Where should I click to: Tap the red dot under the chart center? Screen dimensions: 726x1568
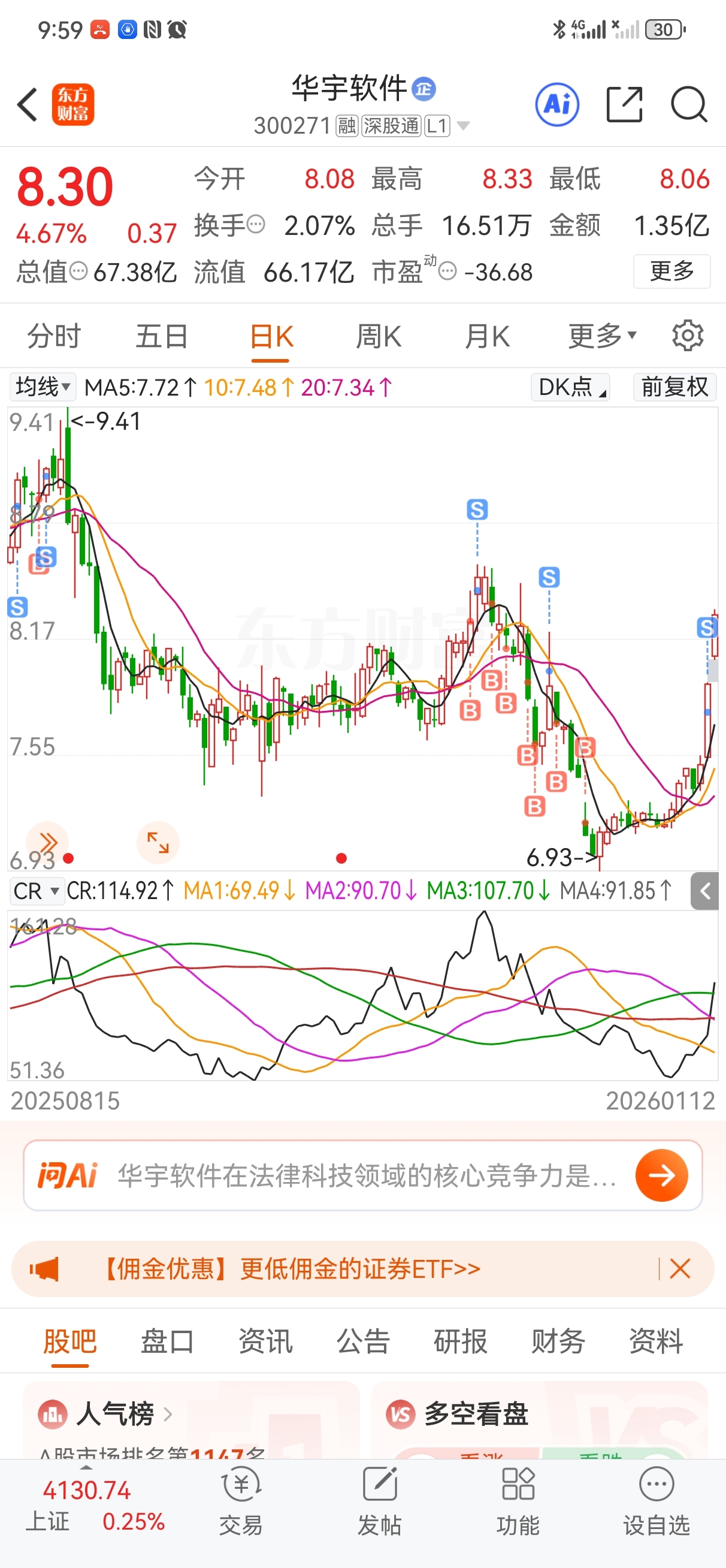[x=341, y=858]
